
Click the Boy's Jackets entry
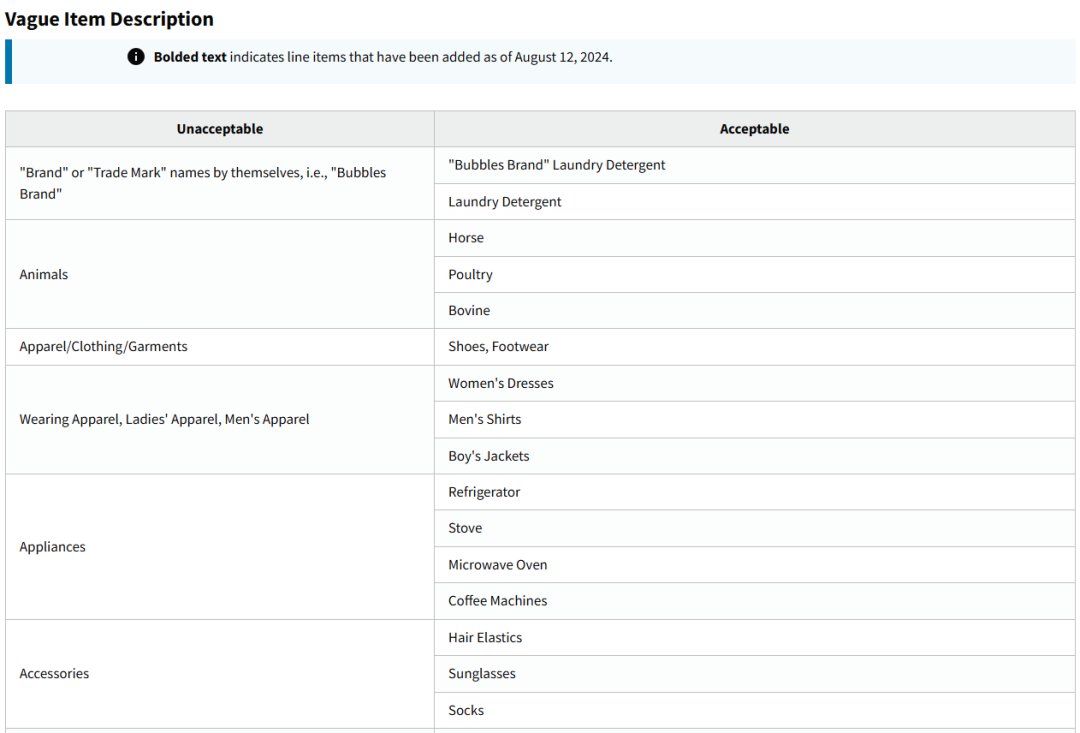click(488, 456)
